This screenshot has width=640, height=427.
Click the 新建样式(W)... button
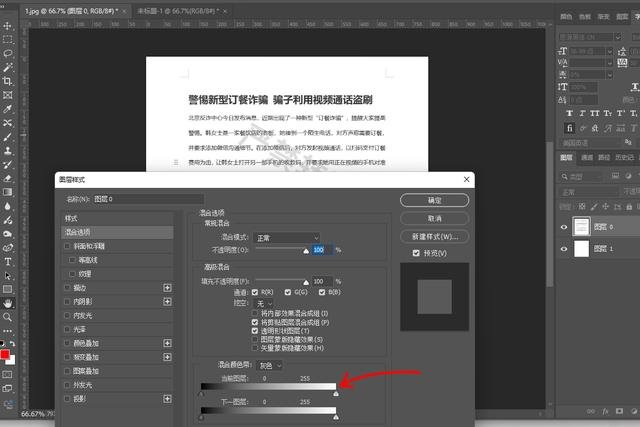[x=434, y=236]
